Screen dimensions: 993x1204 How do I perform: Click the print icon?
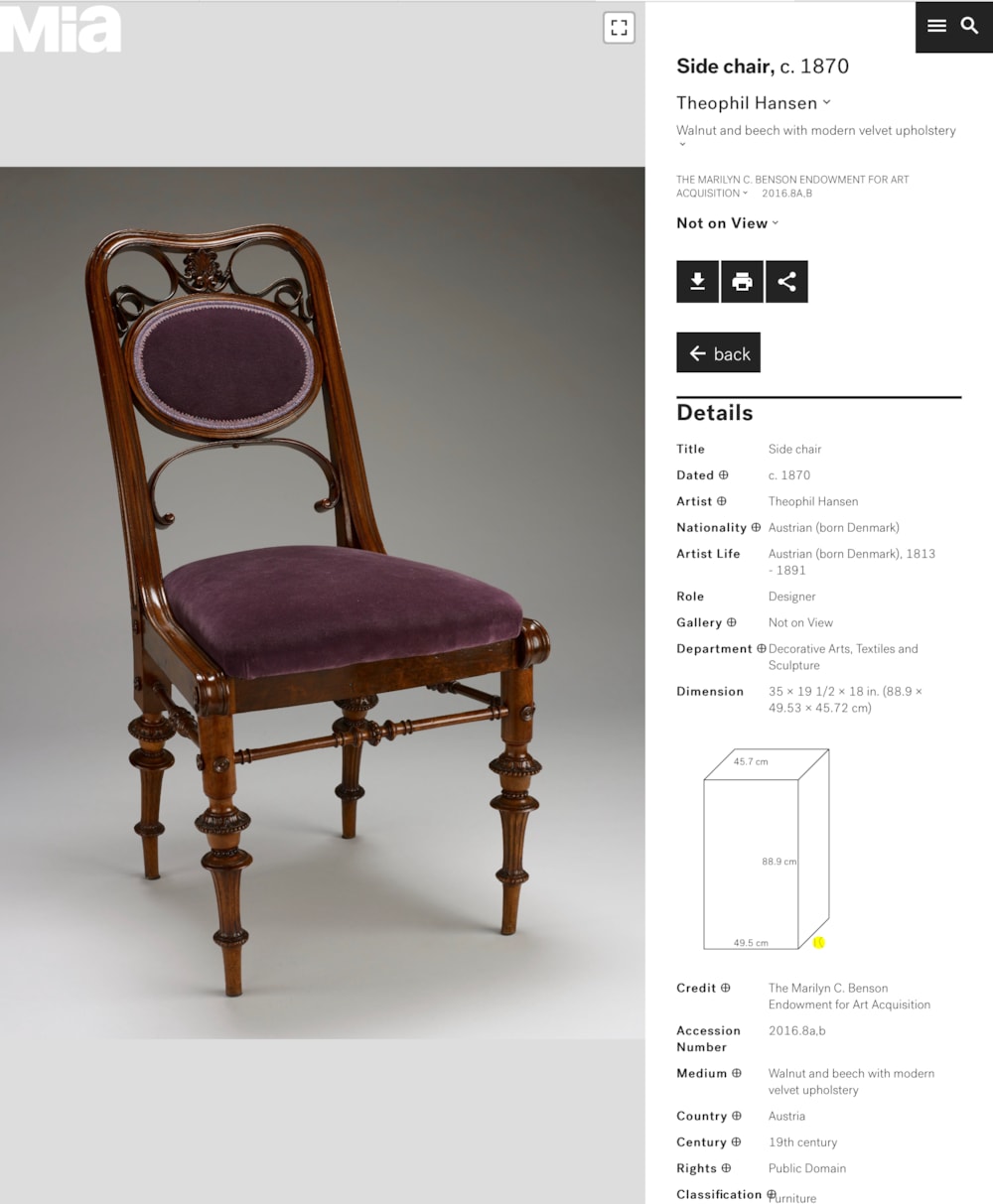742,282
